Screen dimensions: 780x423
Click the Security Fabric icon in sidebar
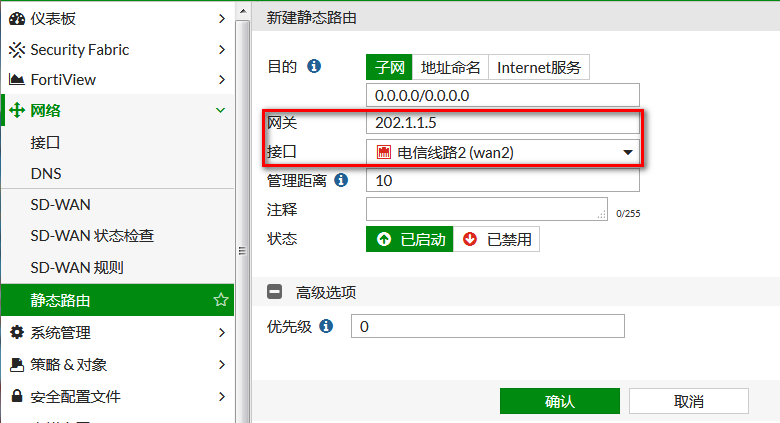pos(17,50)
